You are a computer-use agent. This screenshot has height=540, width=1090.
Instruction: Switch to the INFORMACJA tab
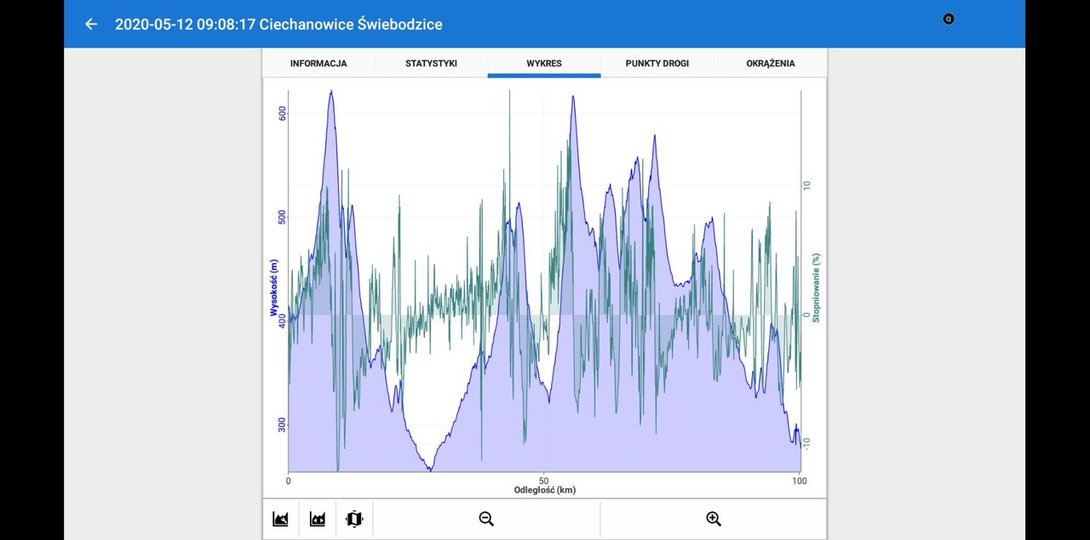click(318, 63)
